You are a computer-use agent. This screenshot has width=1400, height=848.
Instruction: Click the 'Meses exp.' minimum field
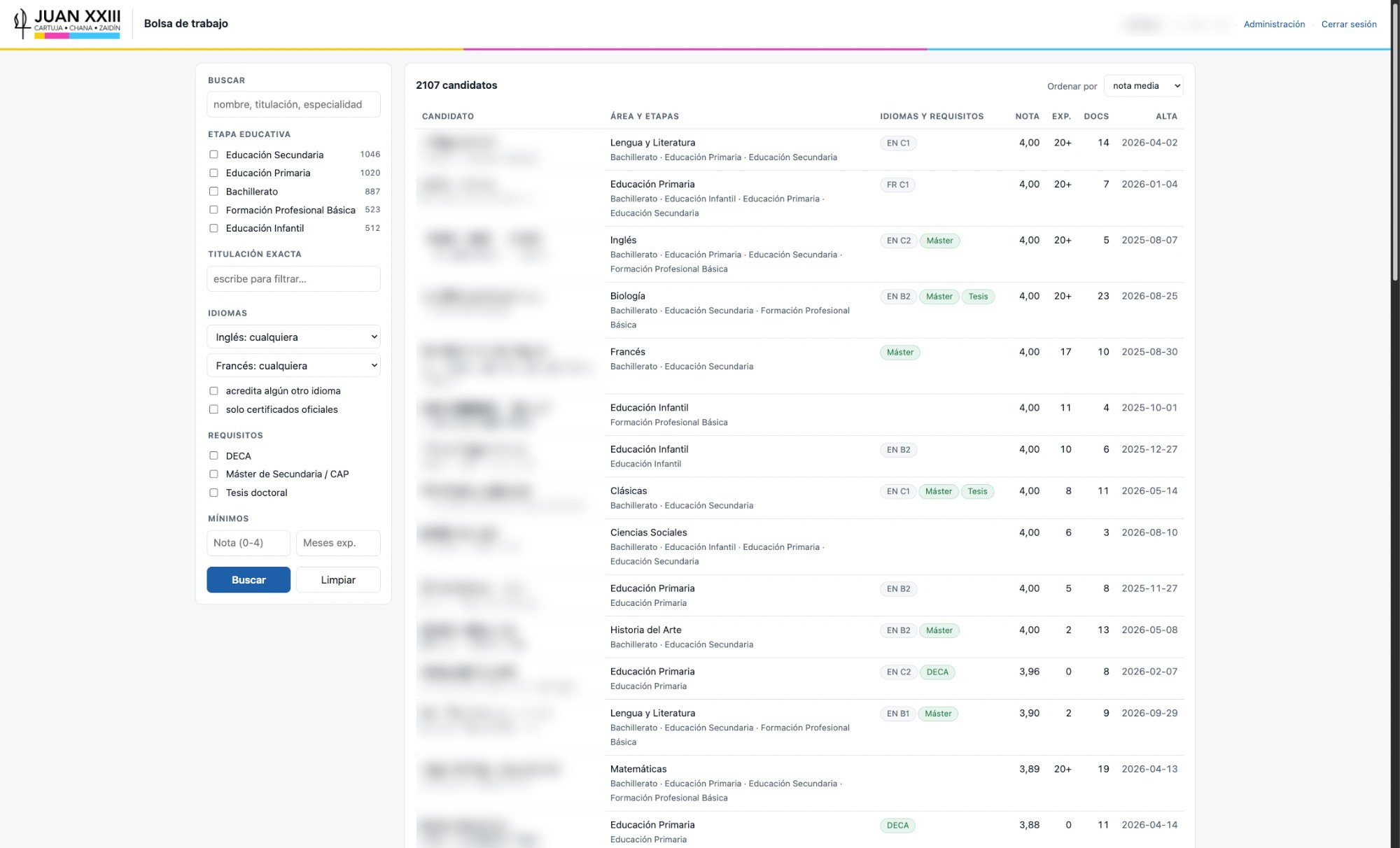[338, 543]
